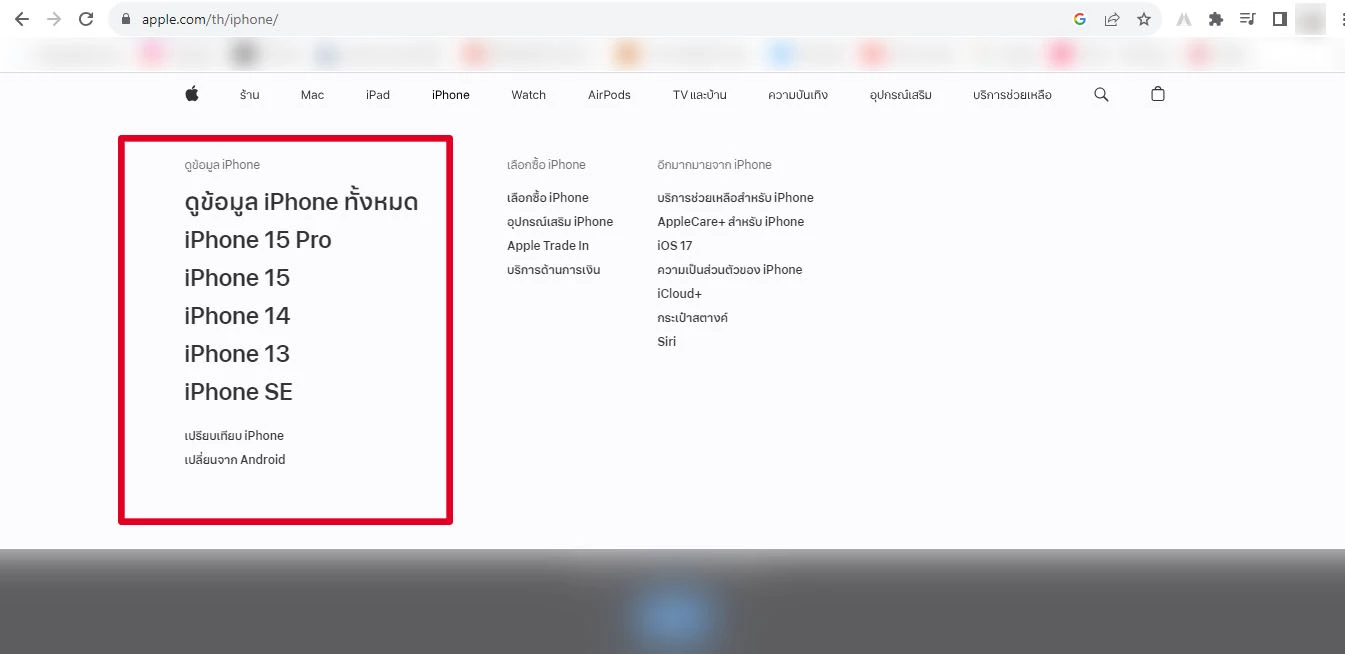Click บริการช่วยเหลือสำหรับ iPhone link
The image size is (1345, 654).
pos(736,198)
